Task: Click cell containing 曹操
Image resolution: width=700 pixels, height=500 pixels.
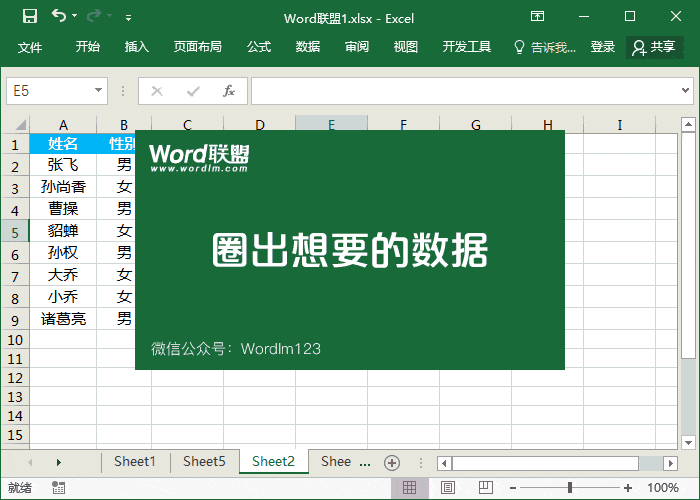Action: (63, 208)
